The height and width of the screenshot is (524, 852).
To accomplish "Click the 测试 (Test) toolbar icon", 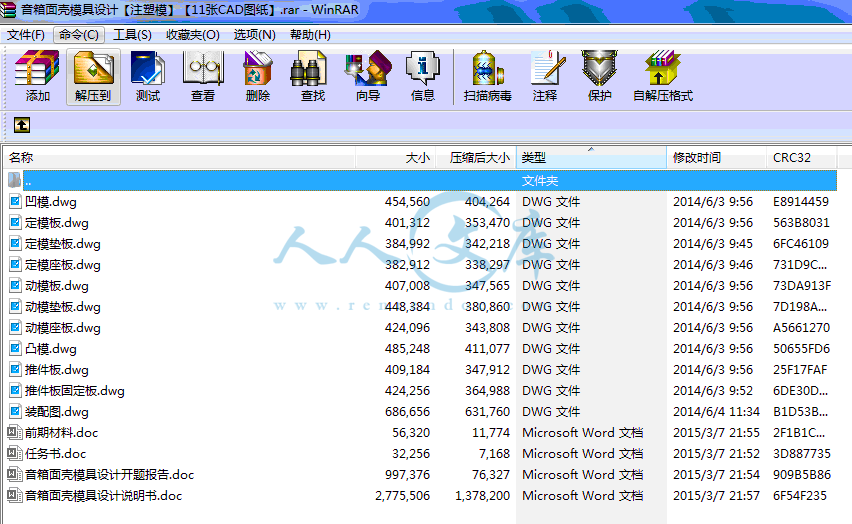I will 147,67.
